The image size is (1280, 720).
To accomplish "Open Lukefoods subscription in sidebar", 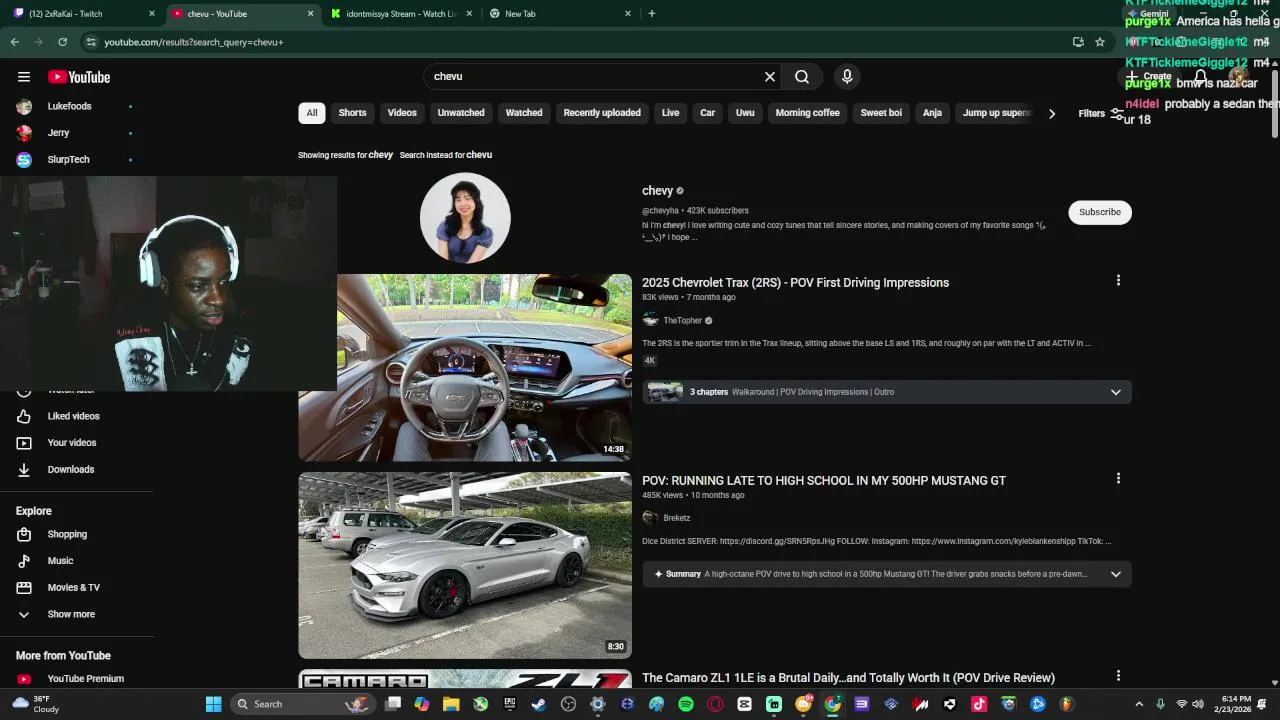I will pyautogui.click(x=69, y=106).
